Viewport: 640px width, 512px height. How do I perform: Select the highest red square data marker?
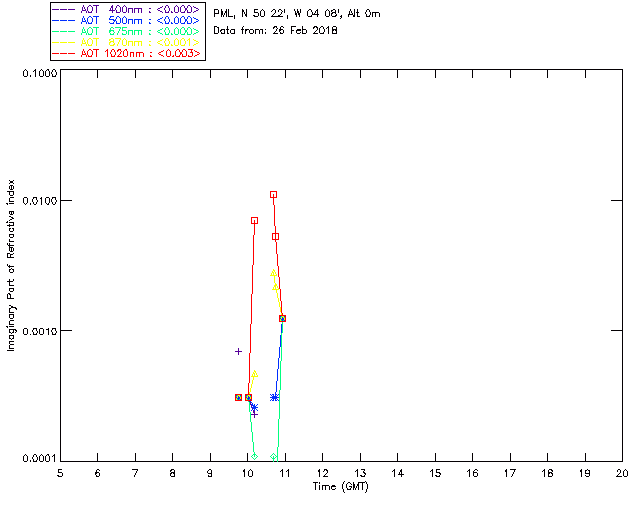click(x=273, y=195)
